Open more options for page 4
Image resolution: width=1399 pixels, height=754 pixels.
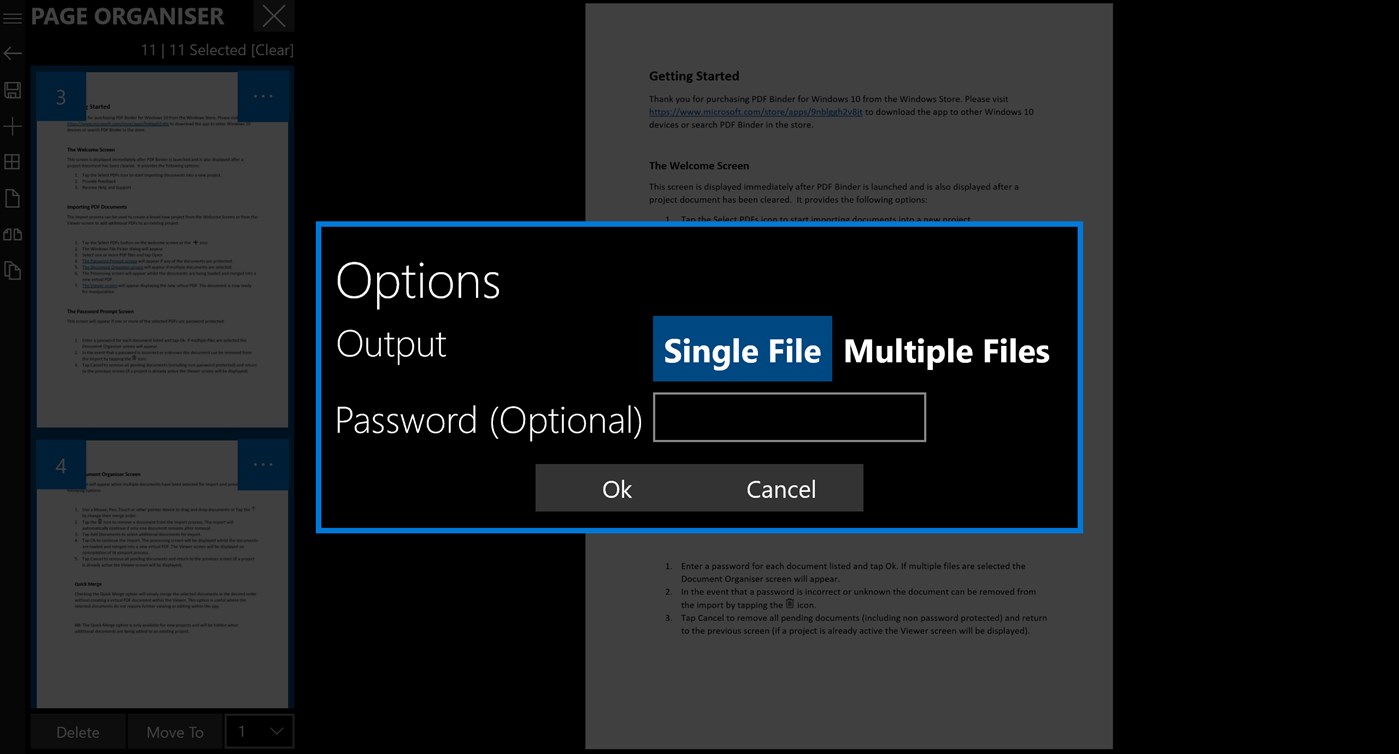pyautogui.click(x=263, y=465)
